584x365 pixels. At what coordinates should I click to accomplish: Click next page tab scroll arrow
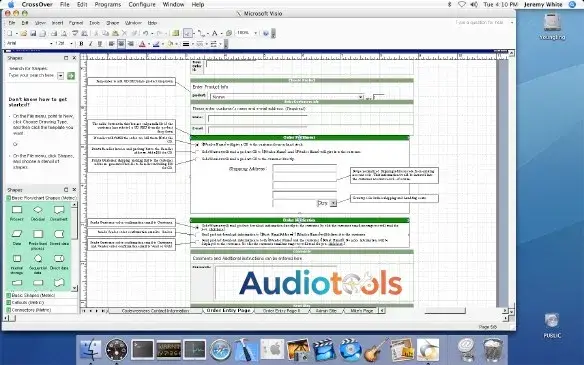(x=97, y=311)
